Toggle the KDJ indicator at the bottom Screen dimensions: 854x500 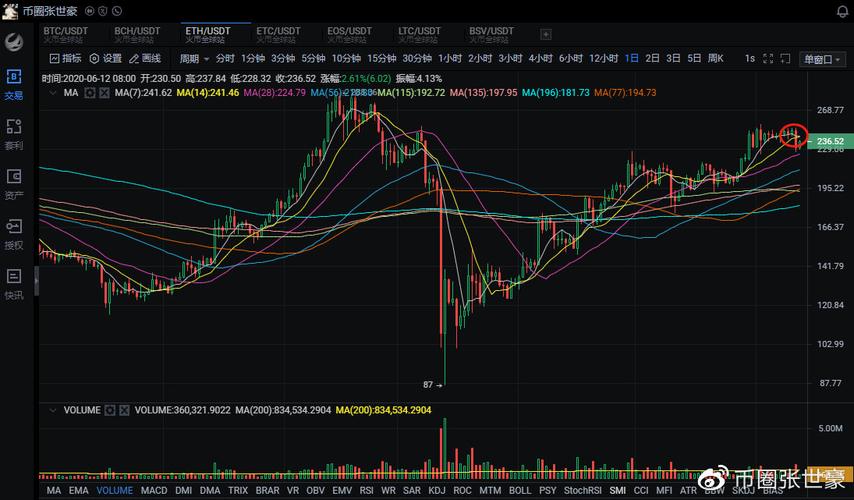435,491
